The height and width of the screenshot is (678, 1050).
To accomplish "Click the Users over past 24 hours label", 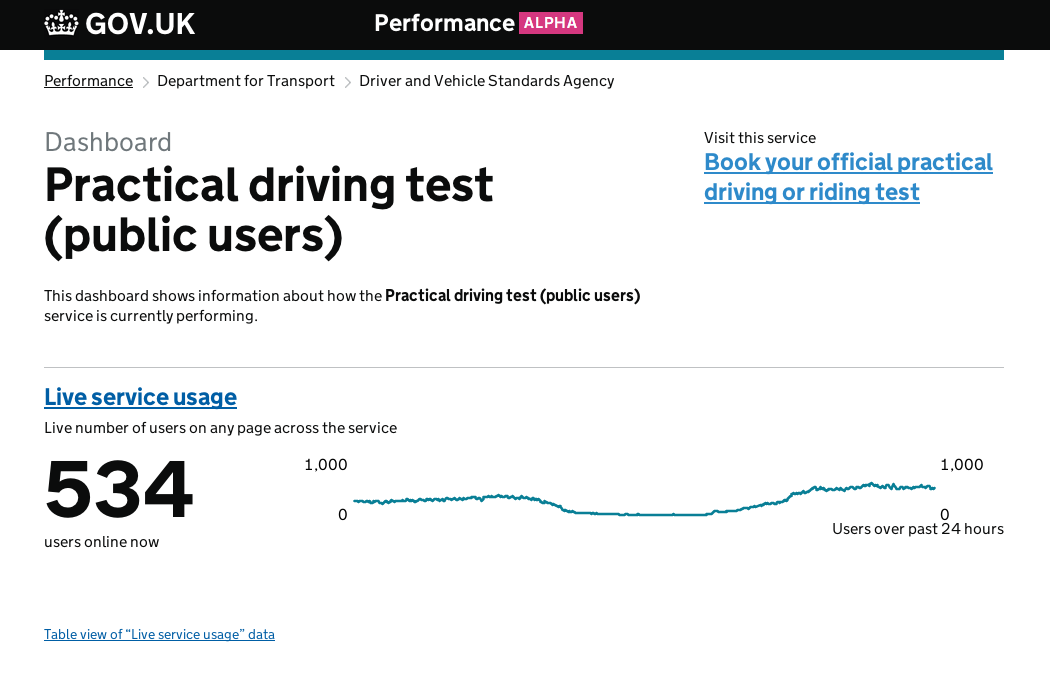I will click(918, 528).
